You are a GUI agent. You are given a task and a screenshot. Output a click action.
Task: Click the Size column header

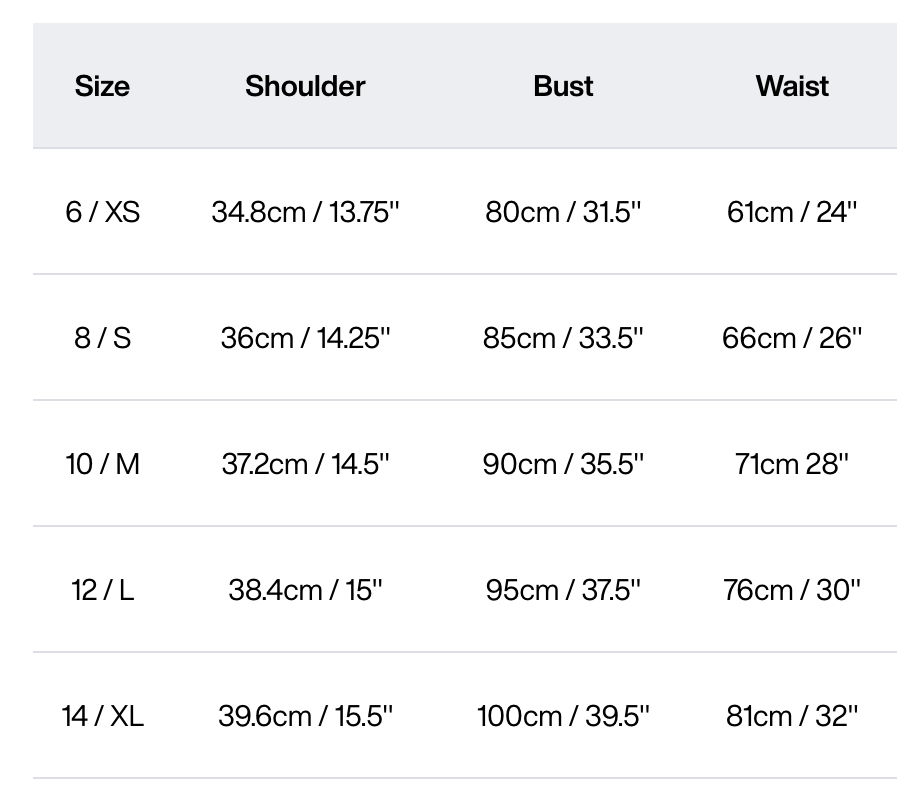pyautogui.click(x=102, y=87)
